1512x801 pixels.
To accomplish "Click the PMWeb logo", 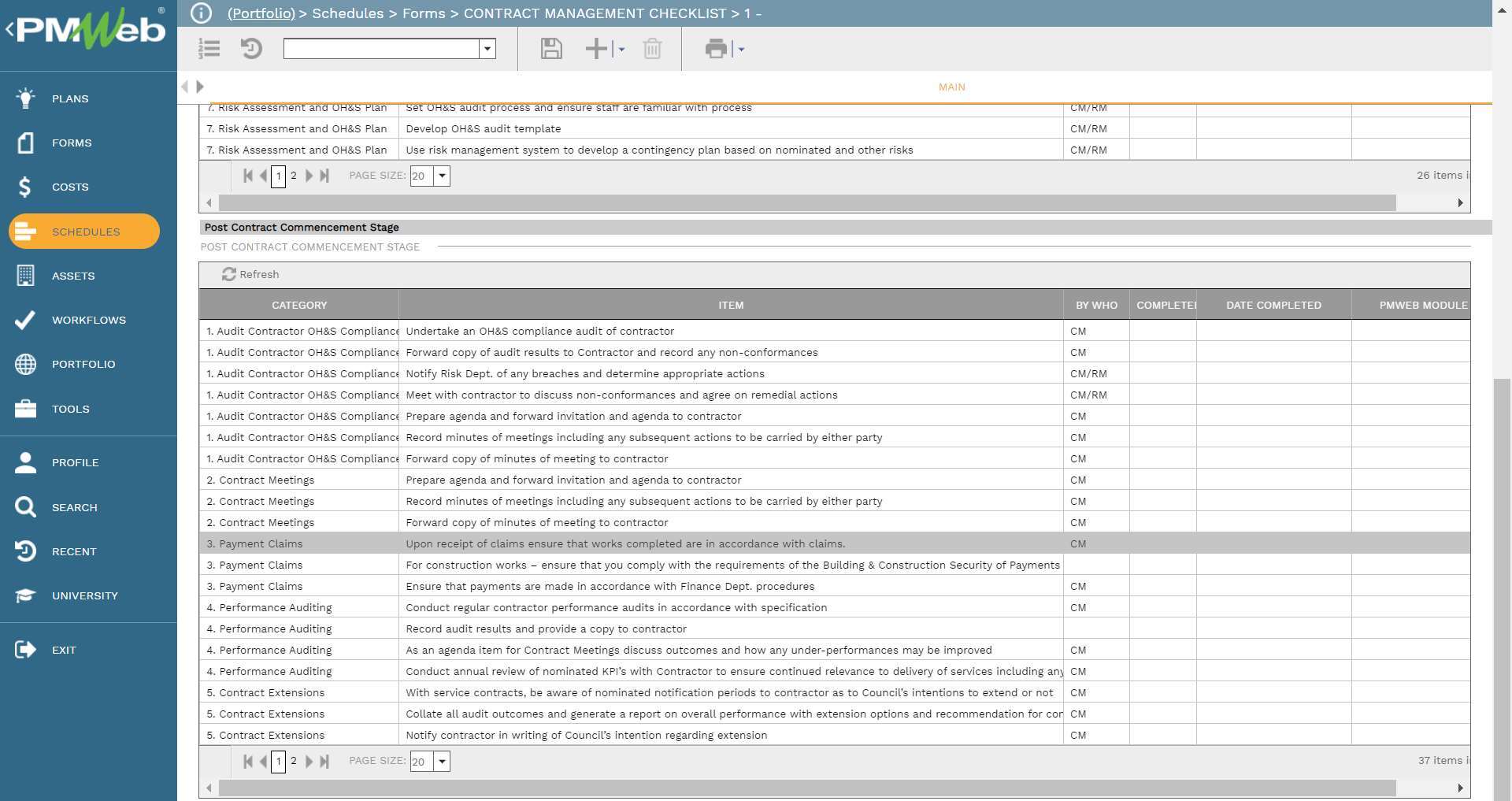I will click(91, 30).
